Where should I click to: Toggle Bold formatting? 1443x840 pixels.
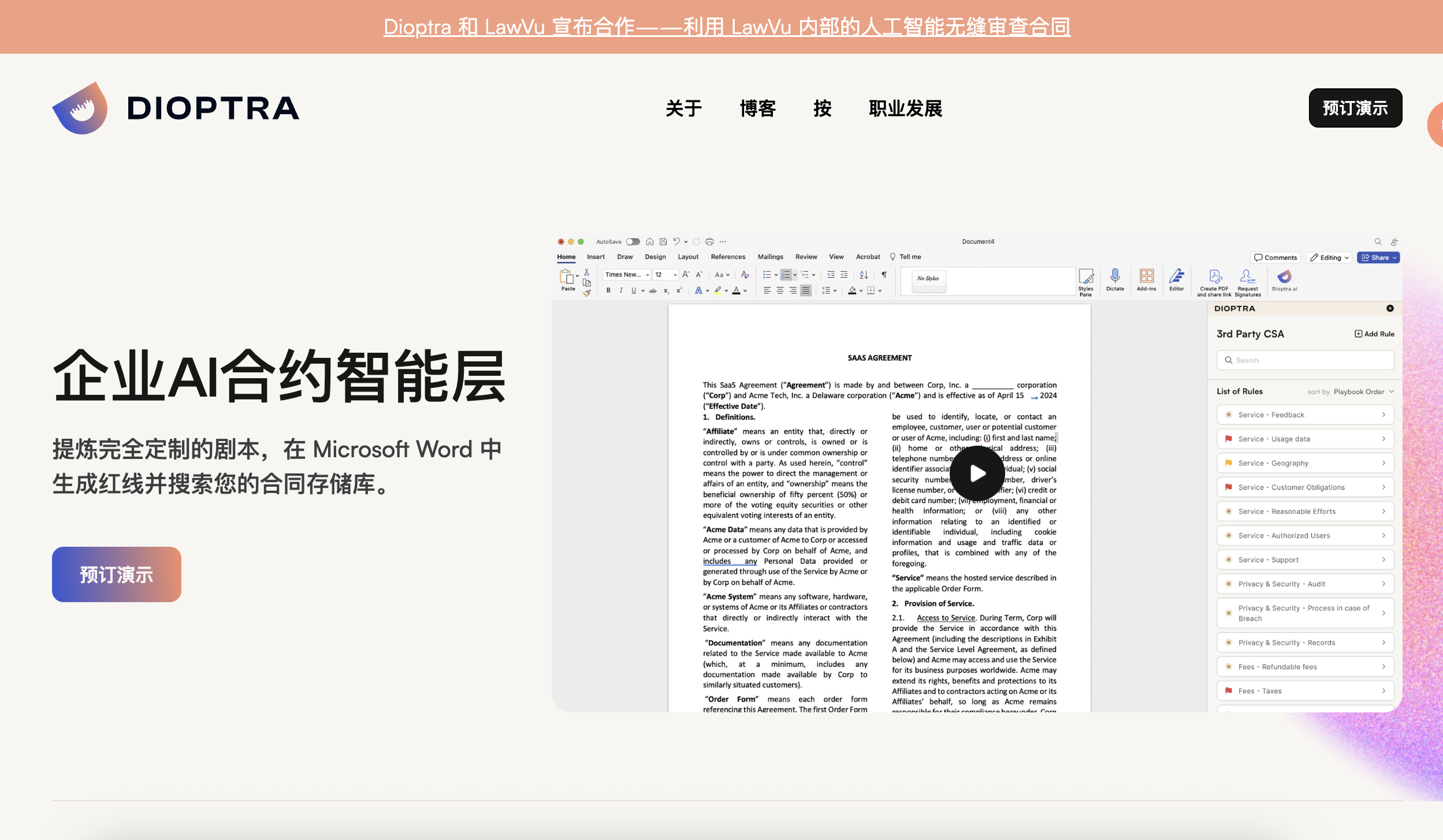click(608, 291)
